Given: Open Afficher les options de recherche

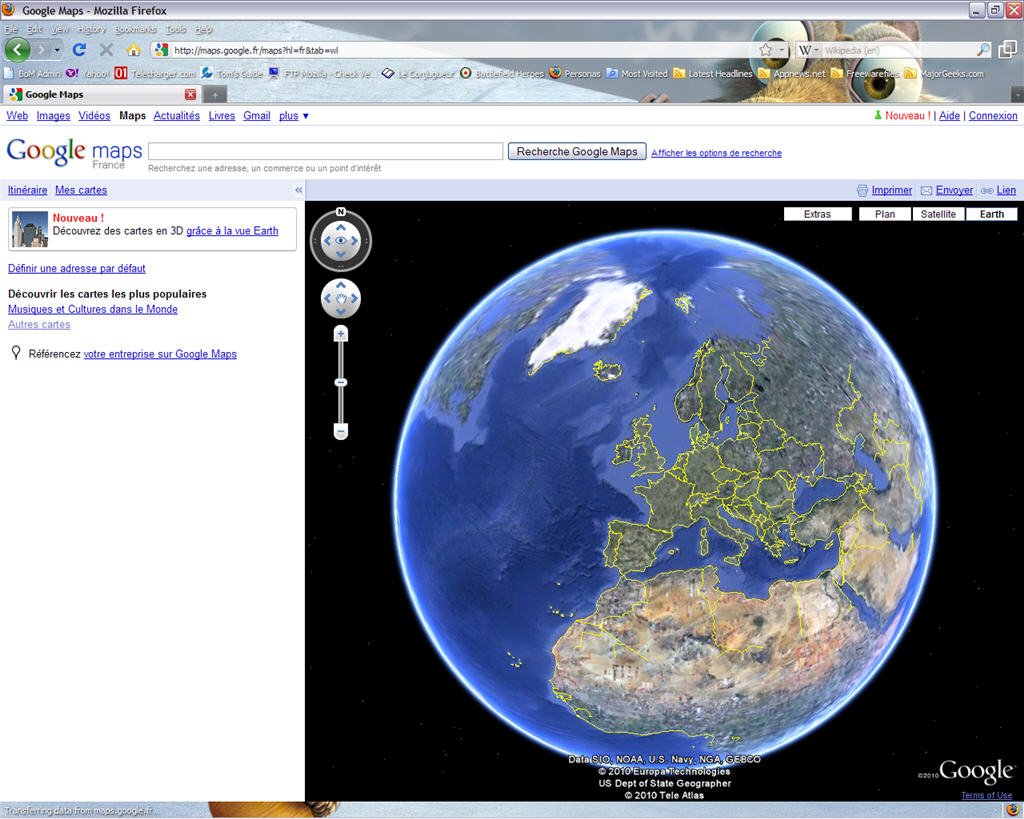Looking at the screenshot, I should coord(716,153).
